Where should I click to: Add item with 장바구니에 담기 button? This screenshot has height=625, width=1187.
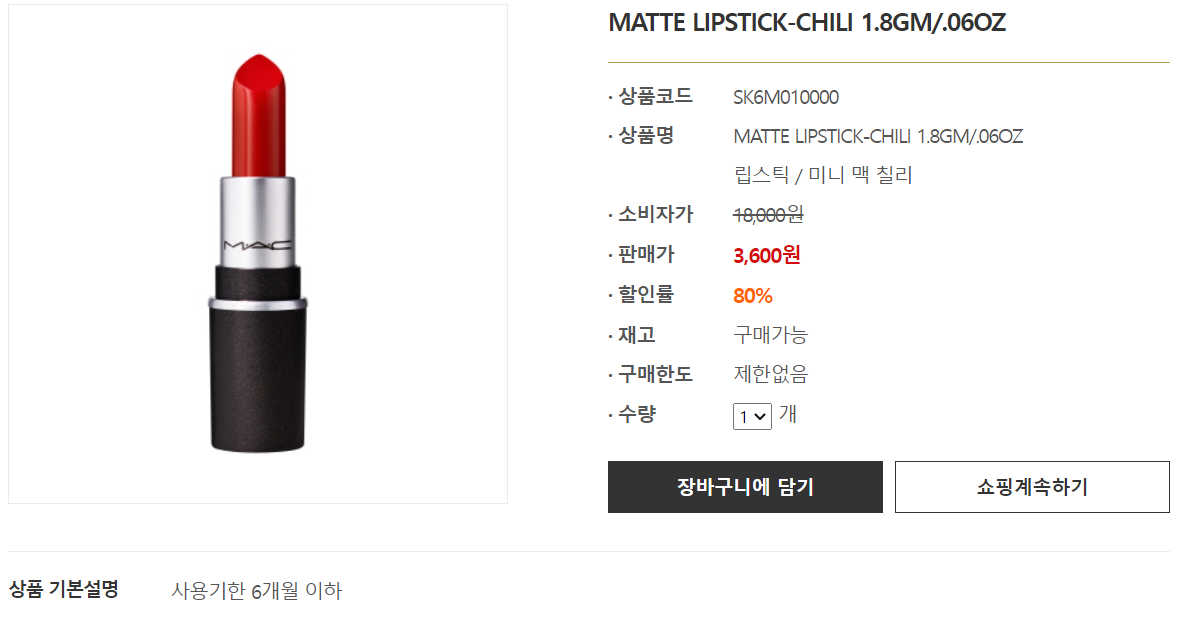745,487
